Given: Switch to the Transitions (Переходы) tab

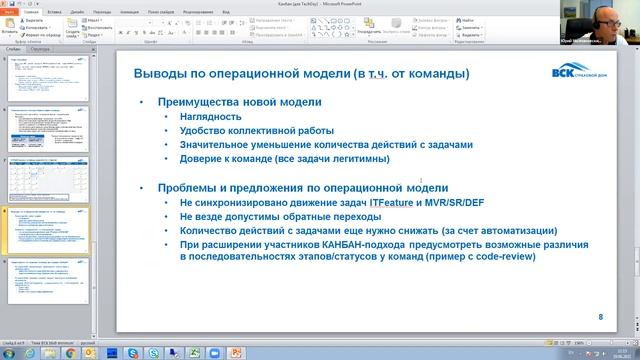Looking at the screenshot, I should (102, 12).
